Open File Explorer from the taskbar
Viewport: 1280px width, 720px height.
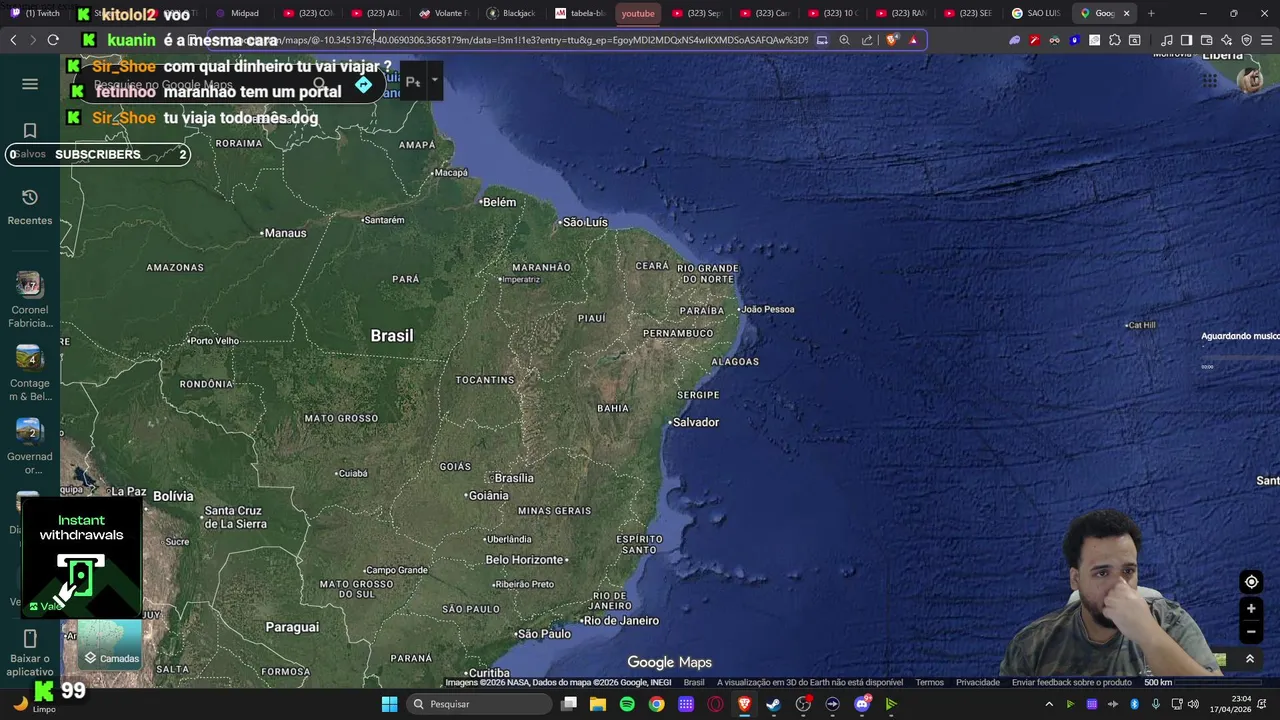tap(598, 704)
